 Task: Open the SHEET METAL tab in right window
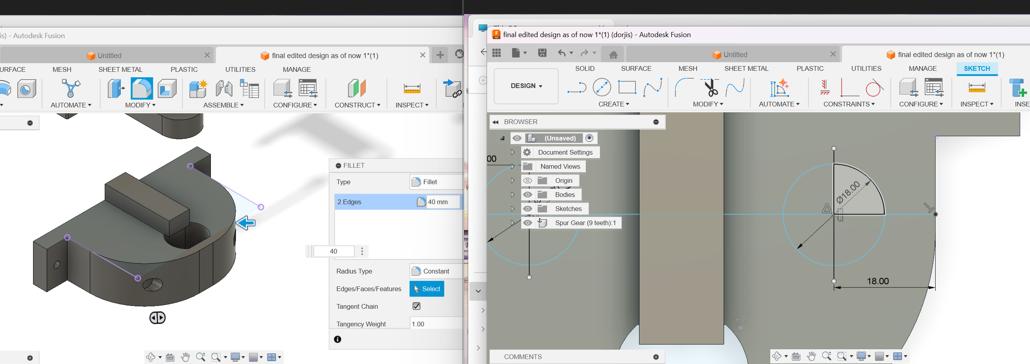click(746, 68)
